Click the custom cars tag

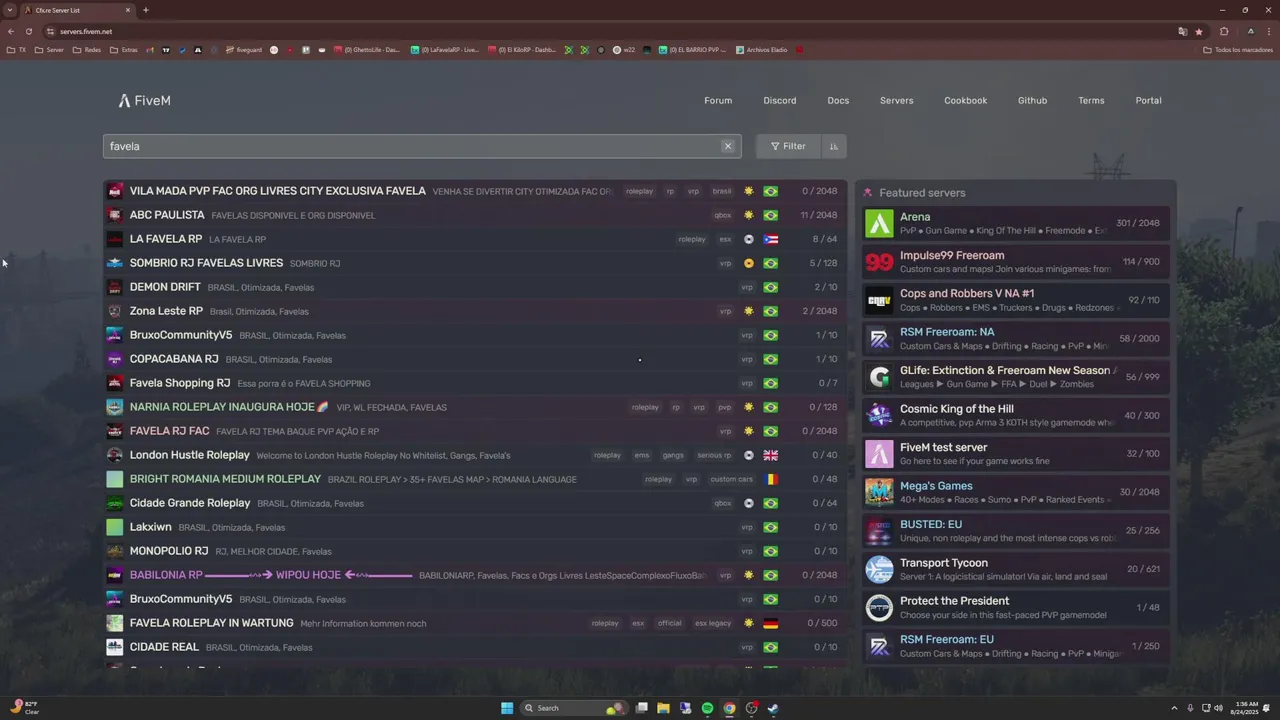(x=731, y=479)
